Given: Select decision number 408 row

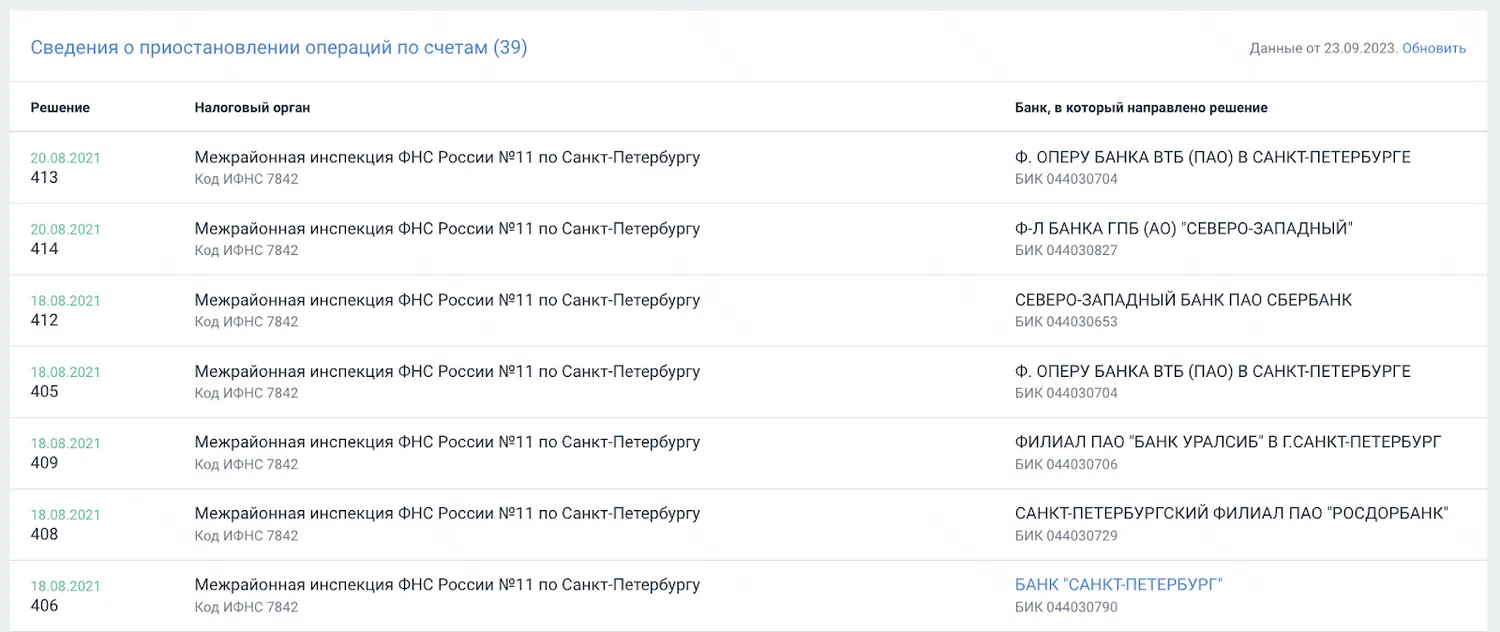Looking at the screenshot, I should click(x=748, y=524).
